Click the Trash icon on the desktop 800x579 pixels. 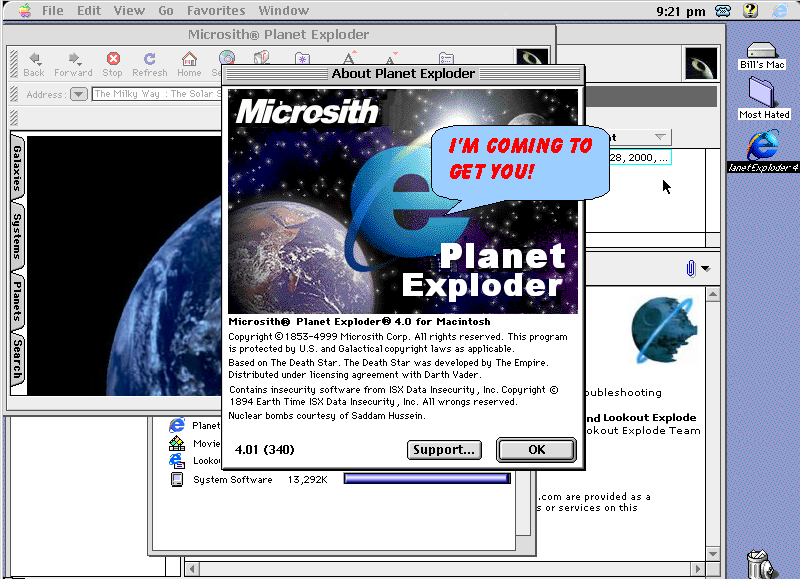pyautogui.click(x=762, y=564)
